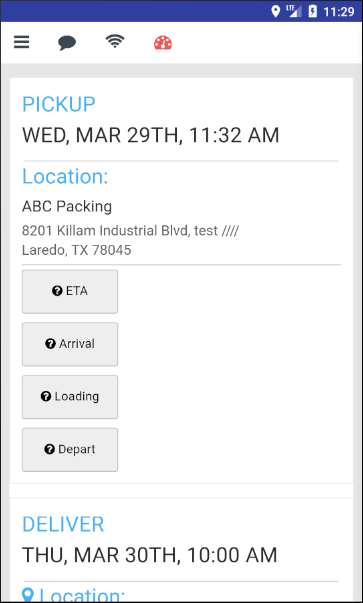
Task: Tap the battery charging status icon
Action: 313,12
